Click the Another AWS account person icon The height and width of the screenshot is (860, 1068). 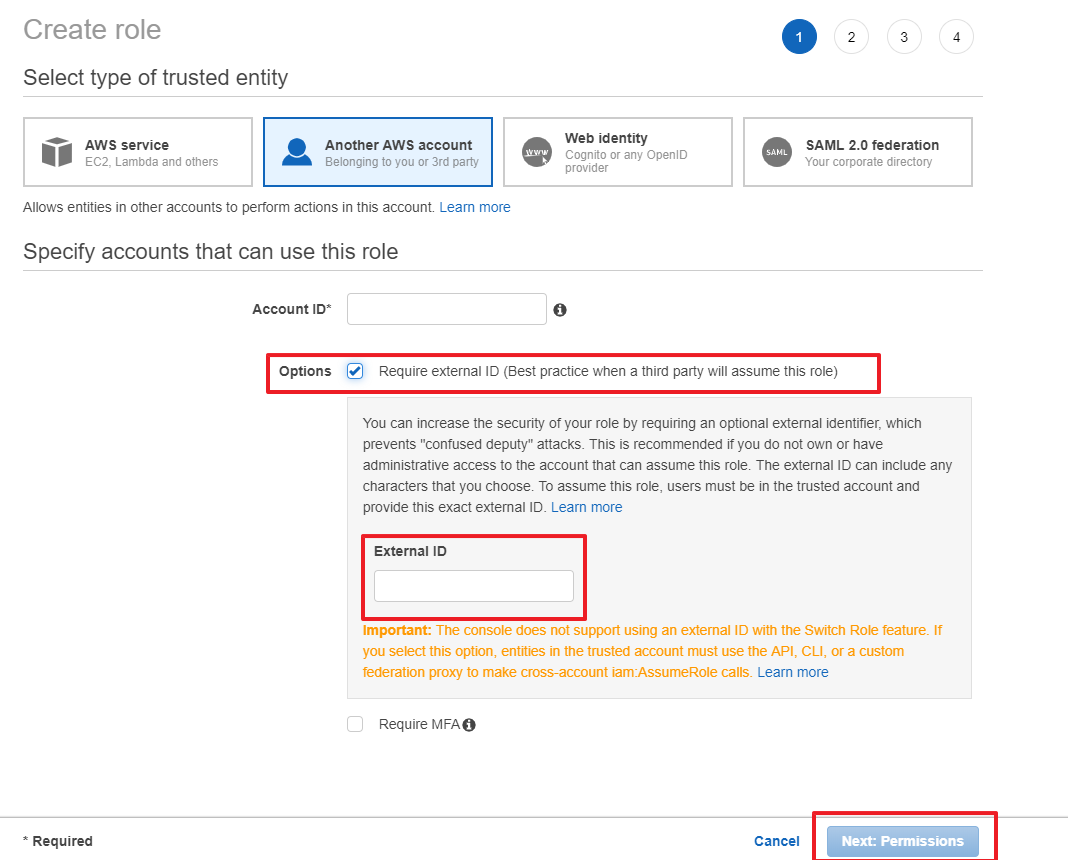tap(297, 152)
